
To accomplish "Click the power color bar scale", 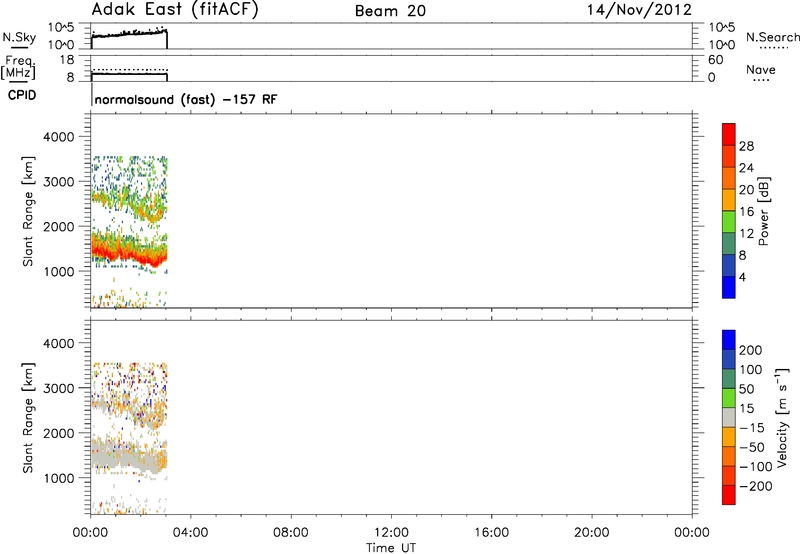I will pyautogui.click(x=729, y=211).
